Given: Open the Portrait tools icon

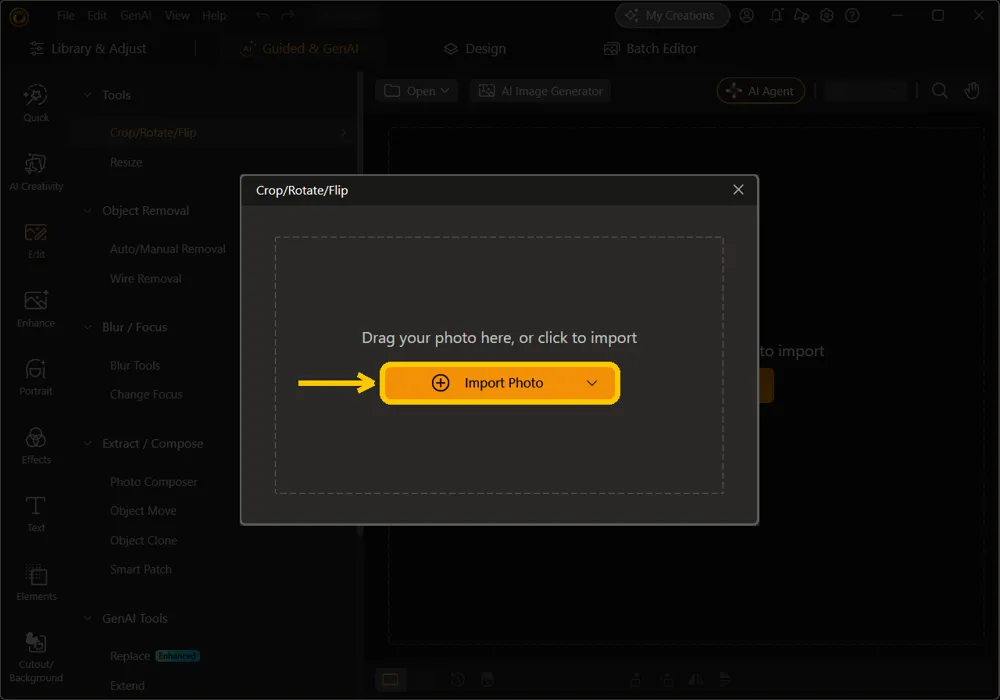Looking at the screenshot, I should click(x=36, y=377).
